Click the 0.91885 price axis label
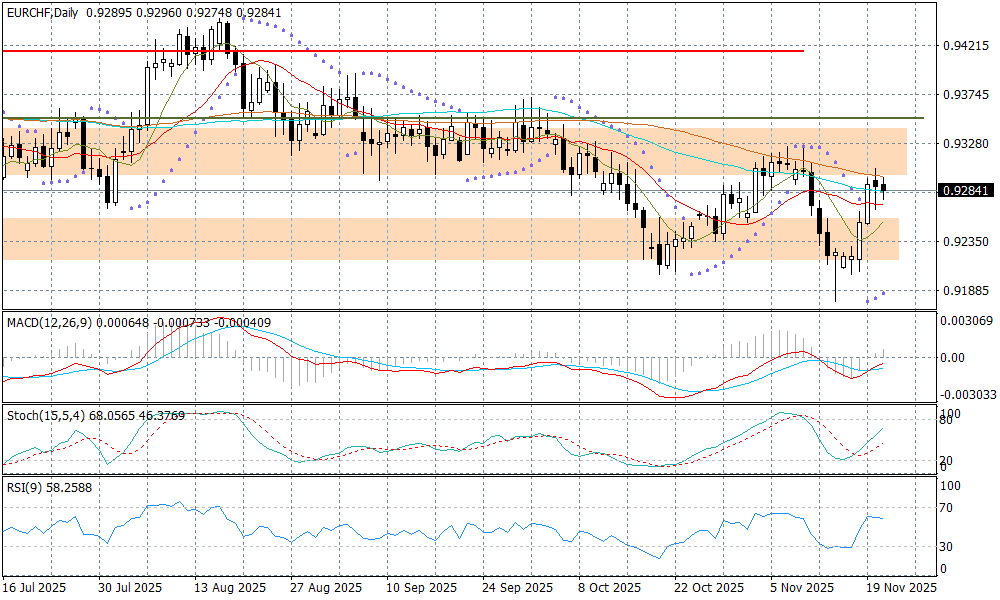The height and width of the screenshot is (600, 1000). 965,291
